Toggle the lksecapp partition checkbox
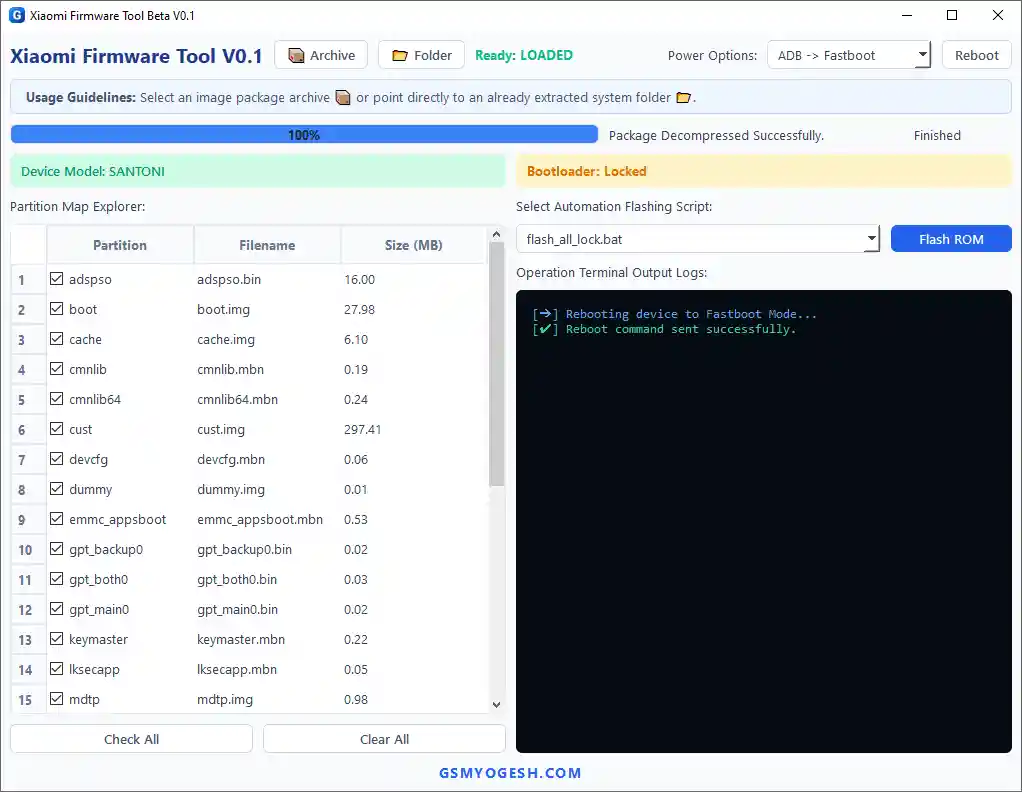This screenshot has height=792, width=1022. coord(57,668)
